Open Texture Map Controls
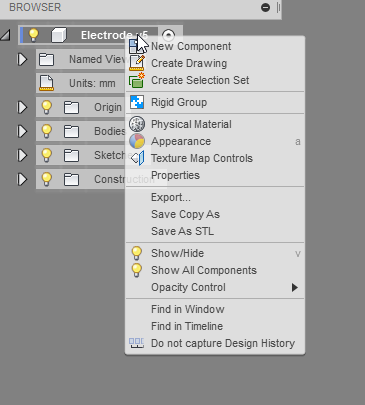The width and height of the screenshot is (365, 405). point(215,158)
